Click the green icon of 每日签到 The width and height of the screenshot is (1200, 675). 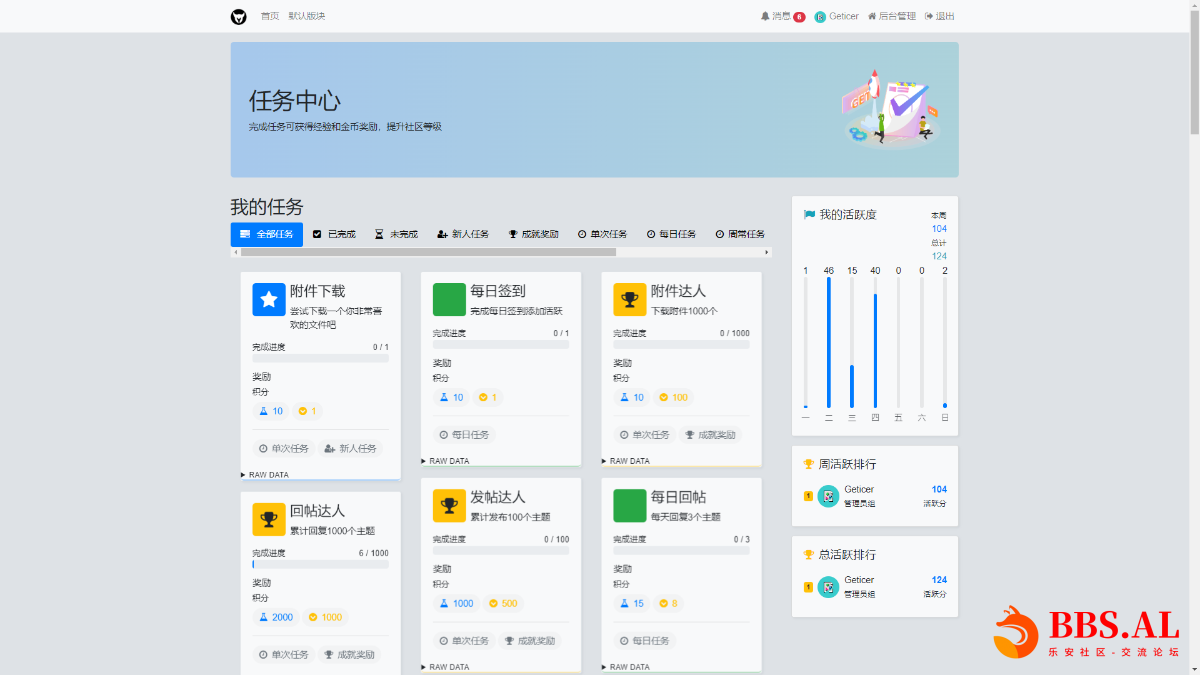(x=449, y=299)
